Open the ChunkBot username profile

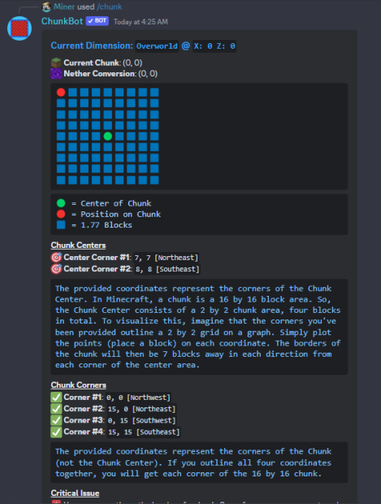click(62, 21)
